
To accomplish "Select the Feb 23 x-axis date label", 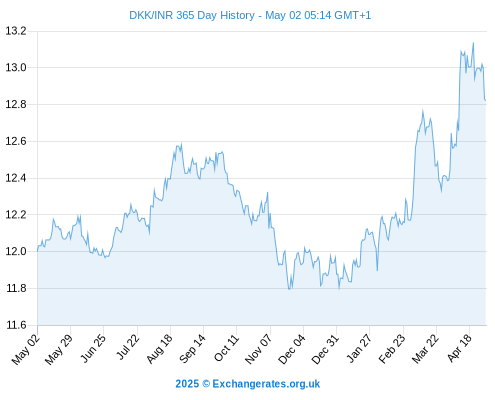I will pos(392,349).
